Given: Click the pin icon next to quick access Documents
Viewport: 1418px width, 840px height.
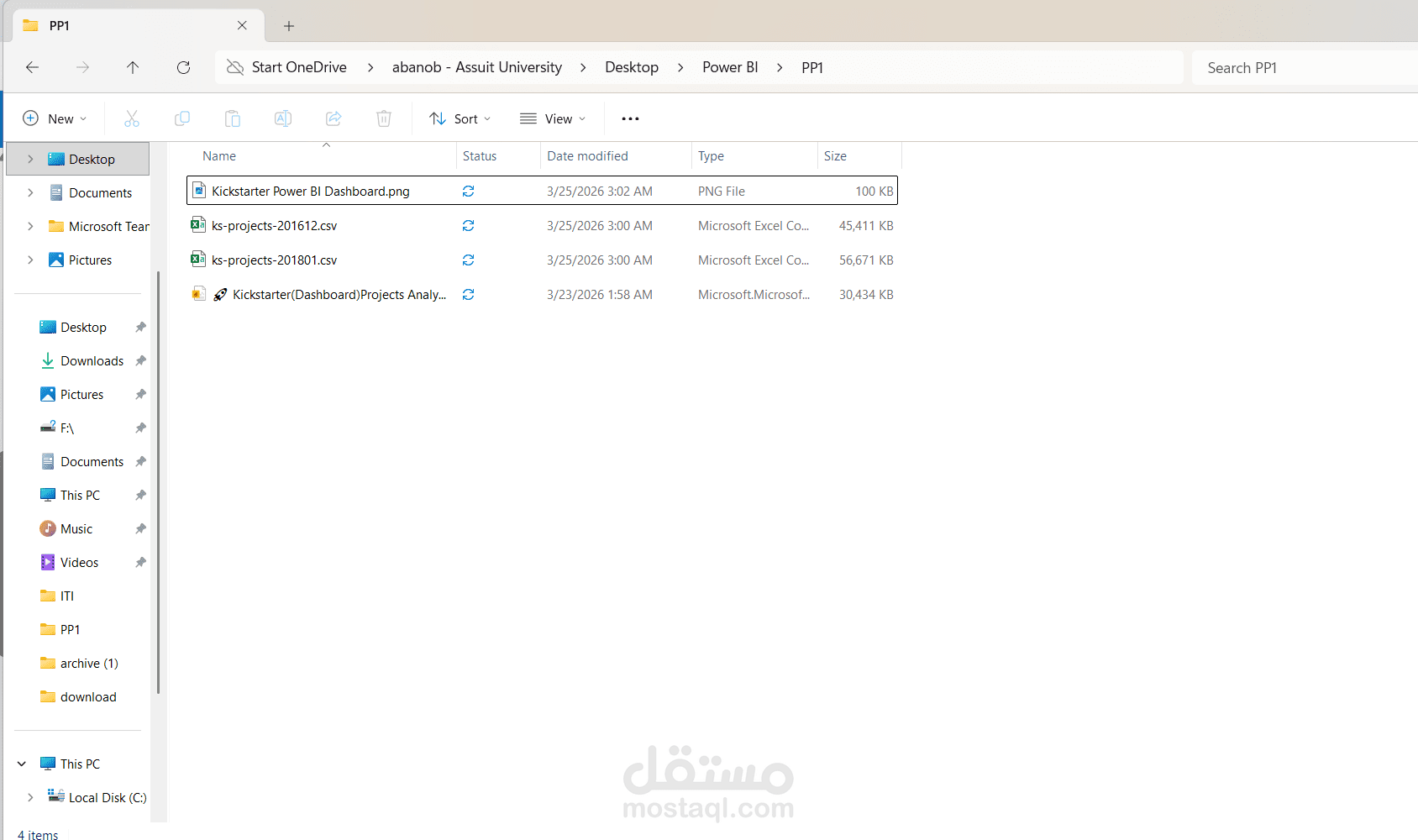Looking at the screenshot, I should point(141,462).
